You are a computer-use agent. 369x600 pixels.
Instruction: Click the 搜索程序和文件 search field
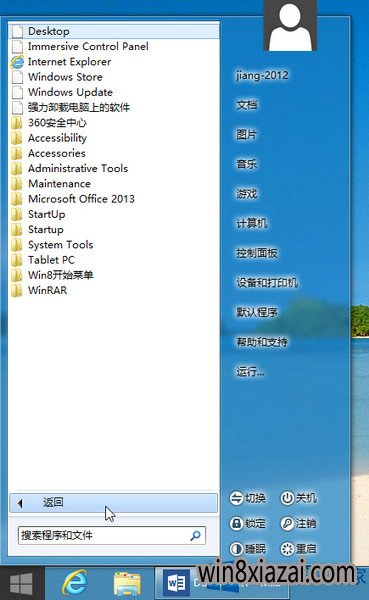[x=112, y=535]
